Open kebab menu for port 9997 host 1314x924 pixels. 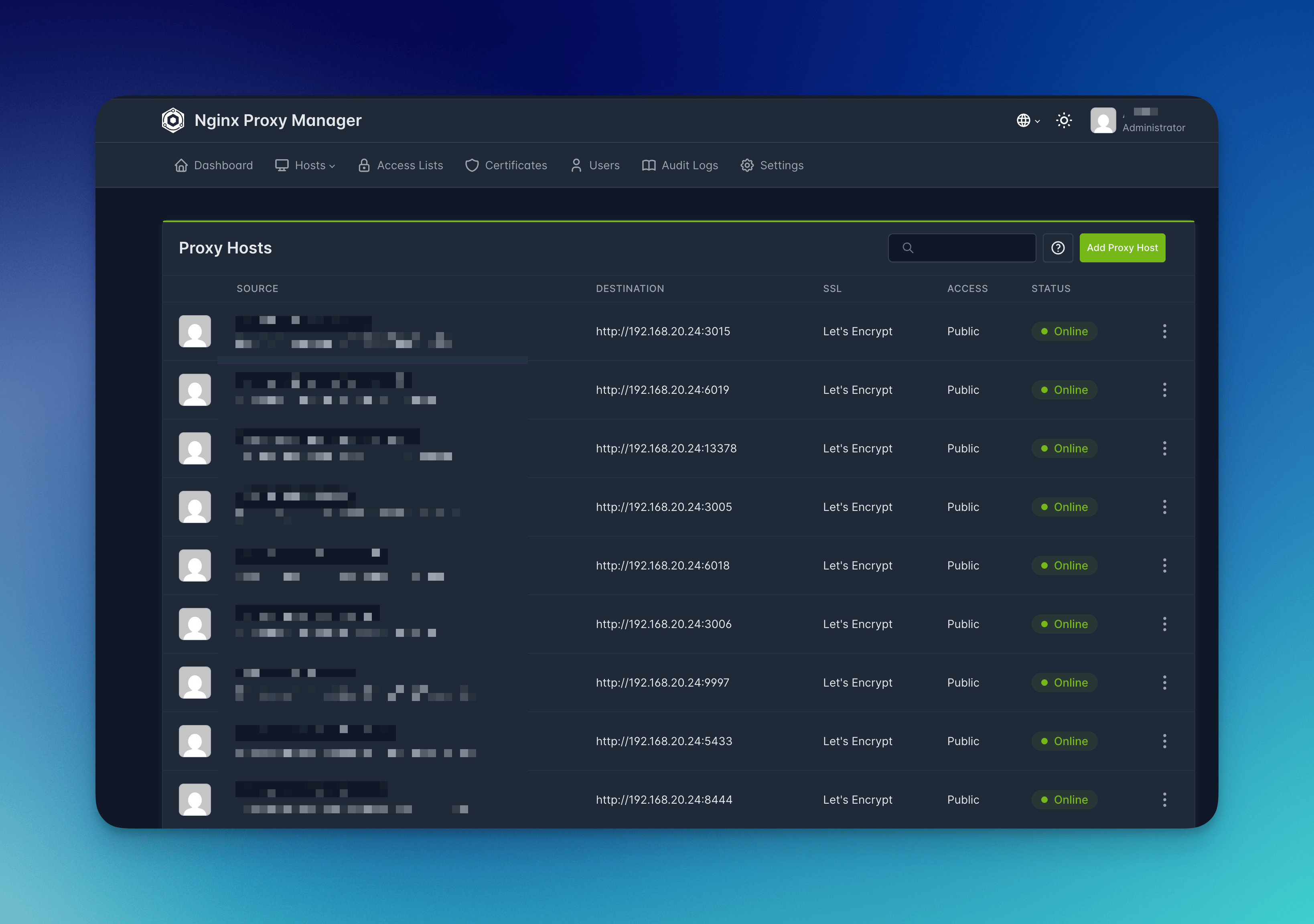[1164, 683]
